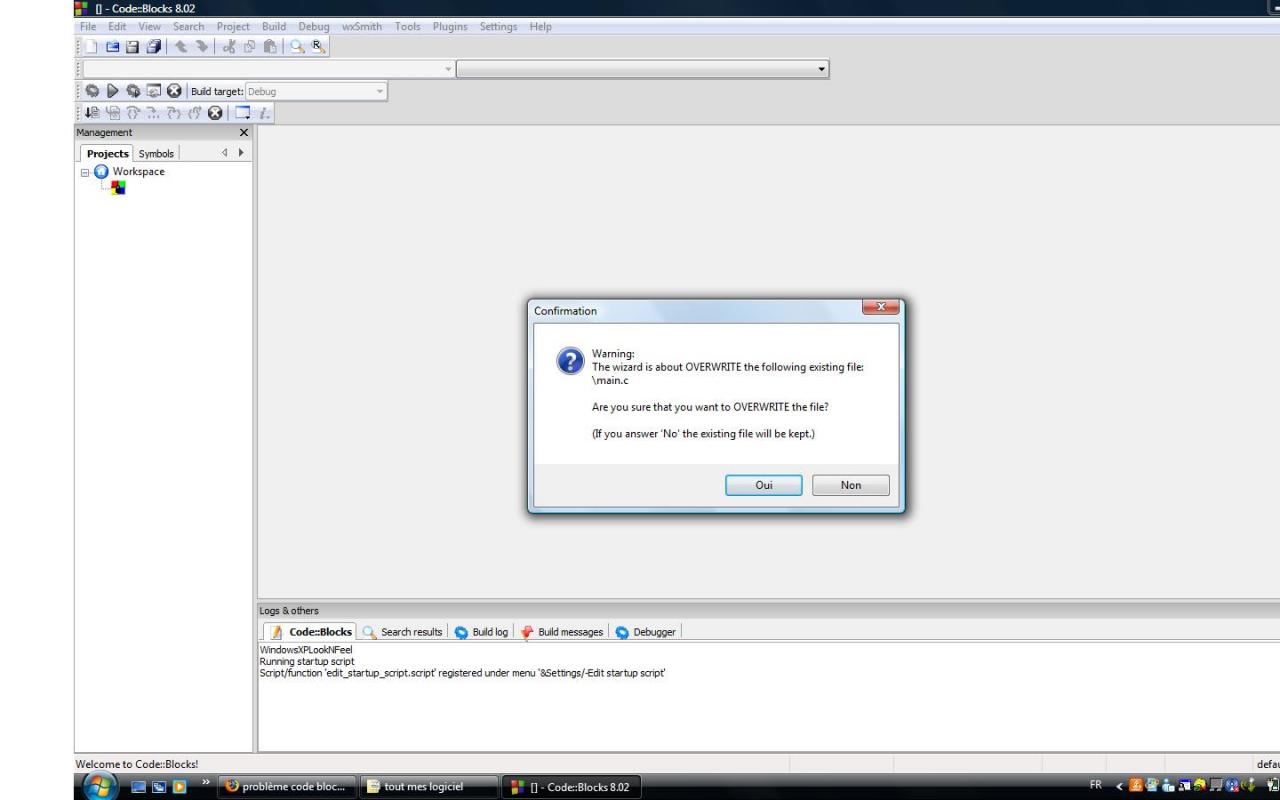This screenshot has height=800, width=1280.
Task: Click the Build and run icon
Action: [133, 91]
